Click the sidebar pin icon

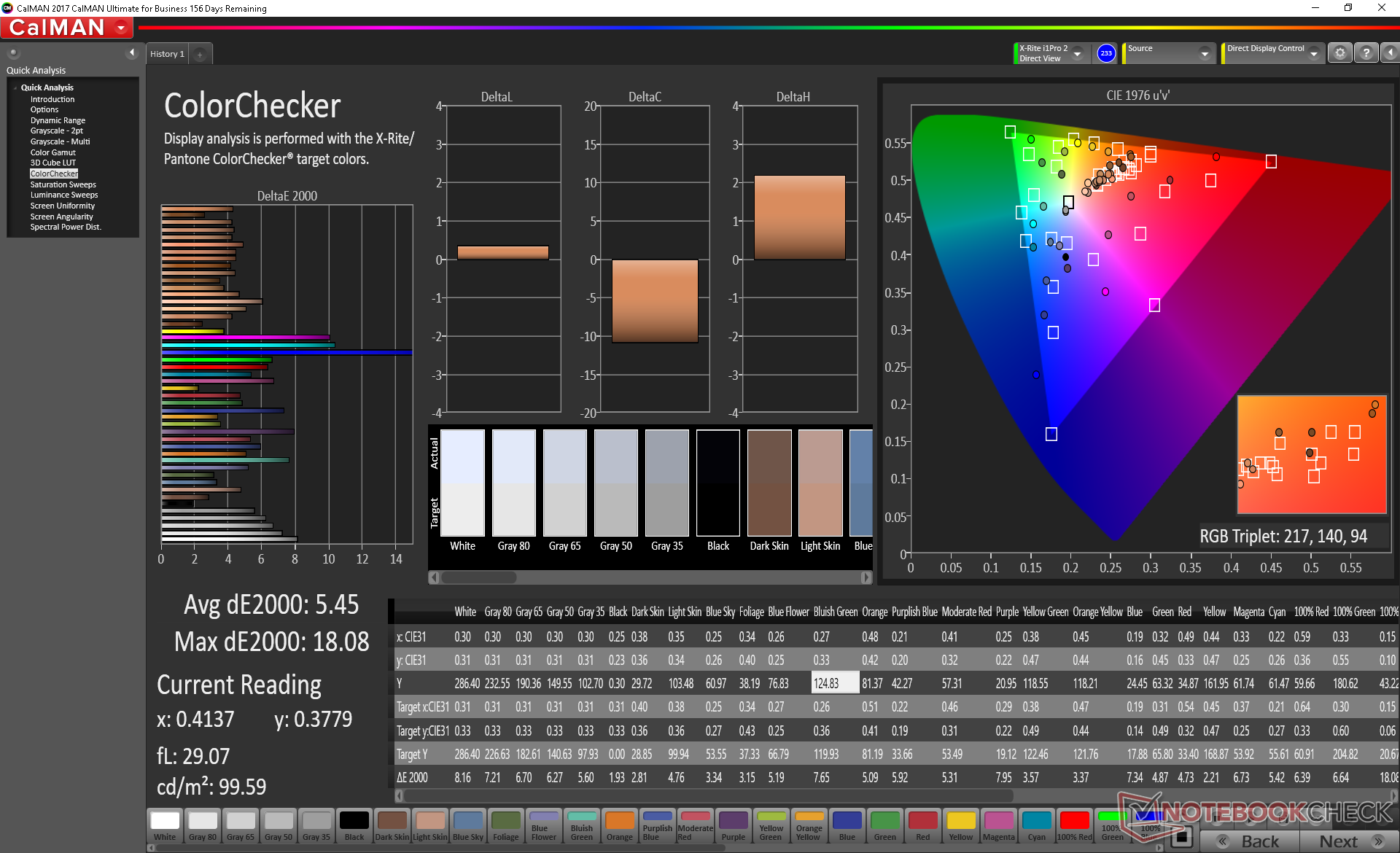[x=13, y=53]
